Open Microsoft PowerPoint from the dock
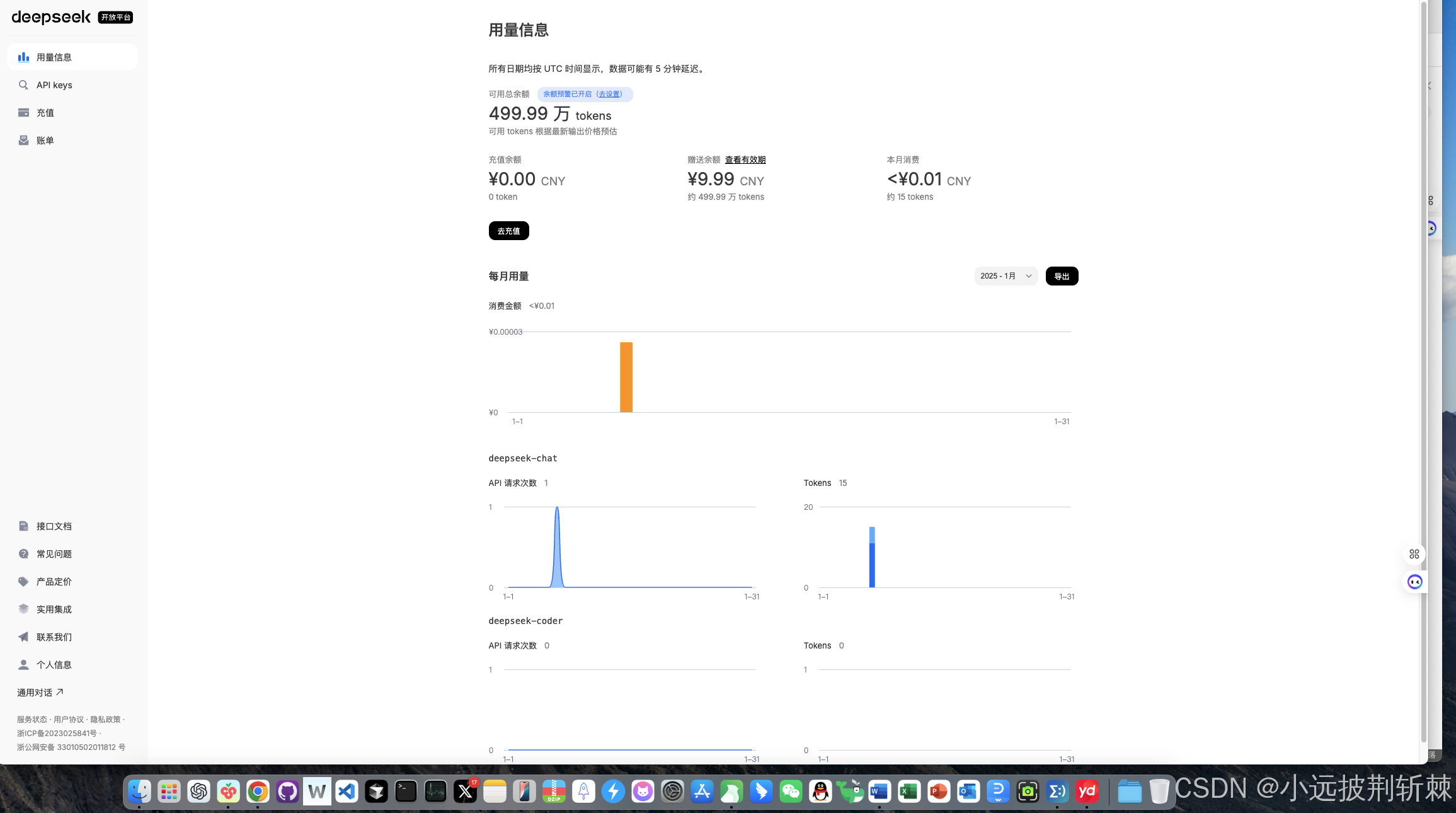The width and height of the screenshot is (1456, 813). point(939,792)
